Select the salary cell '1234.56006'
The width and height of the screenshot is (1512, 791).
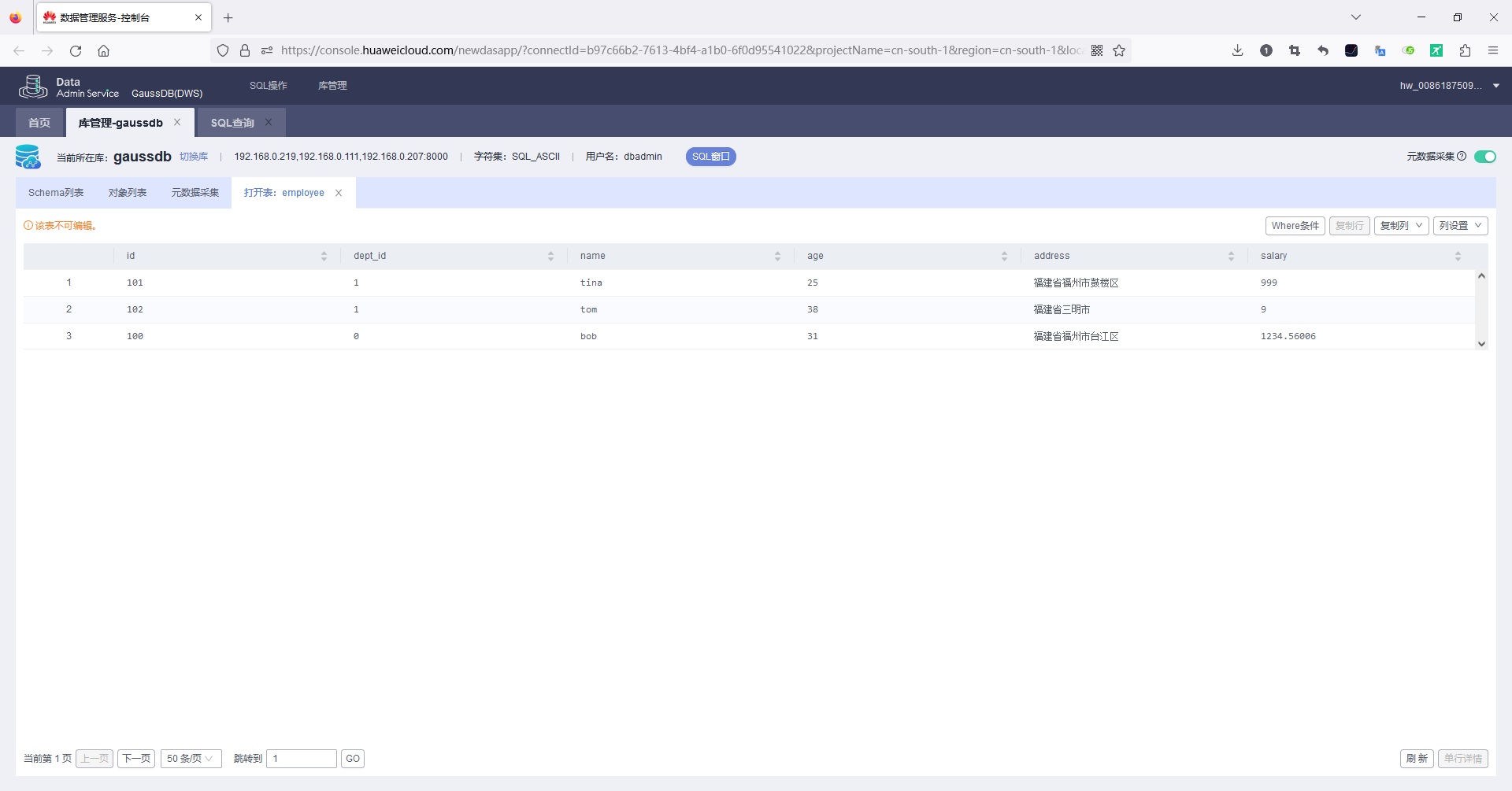1288,336
